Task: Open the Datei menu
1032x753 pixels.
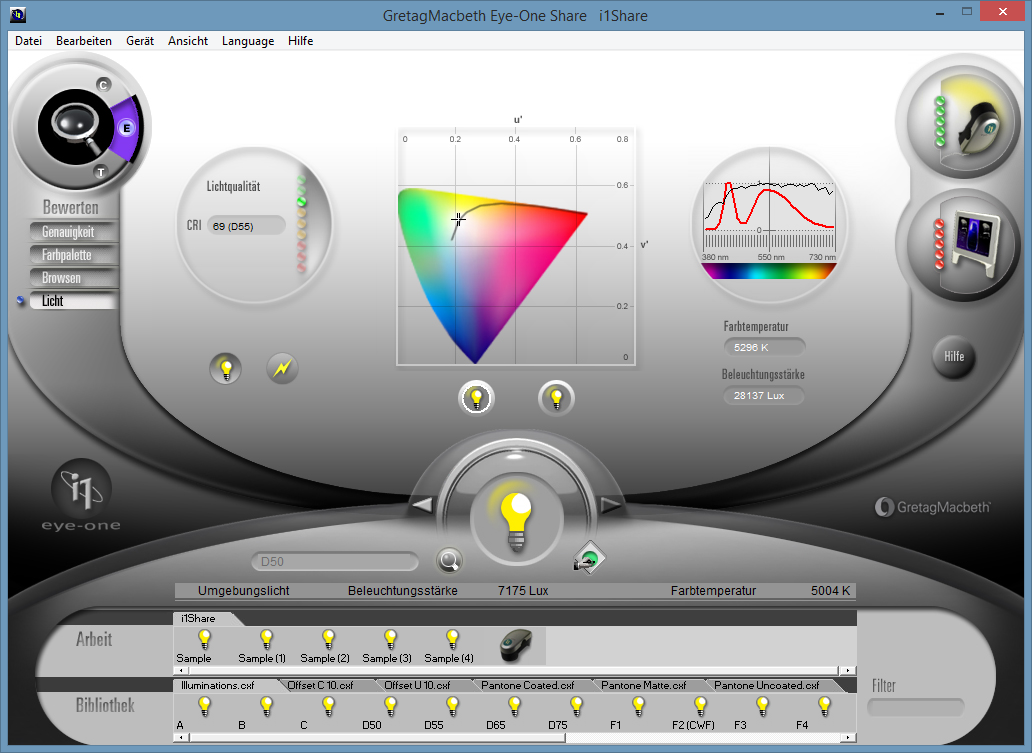Action: (x=28, y=41)
